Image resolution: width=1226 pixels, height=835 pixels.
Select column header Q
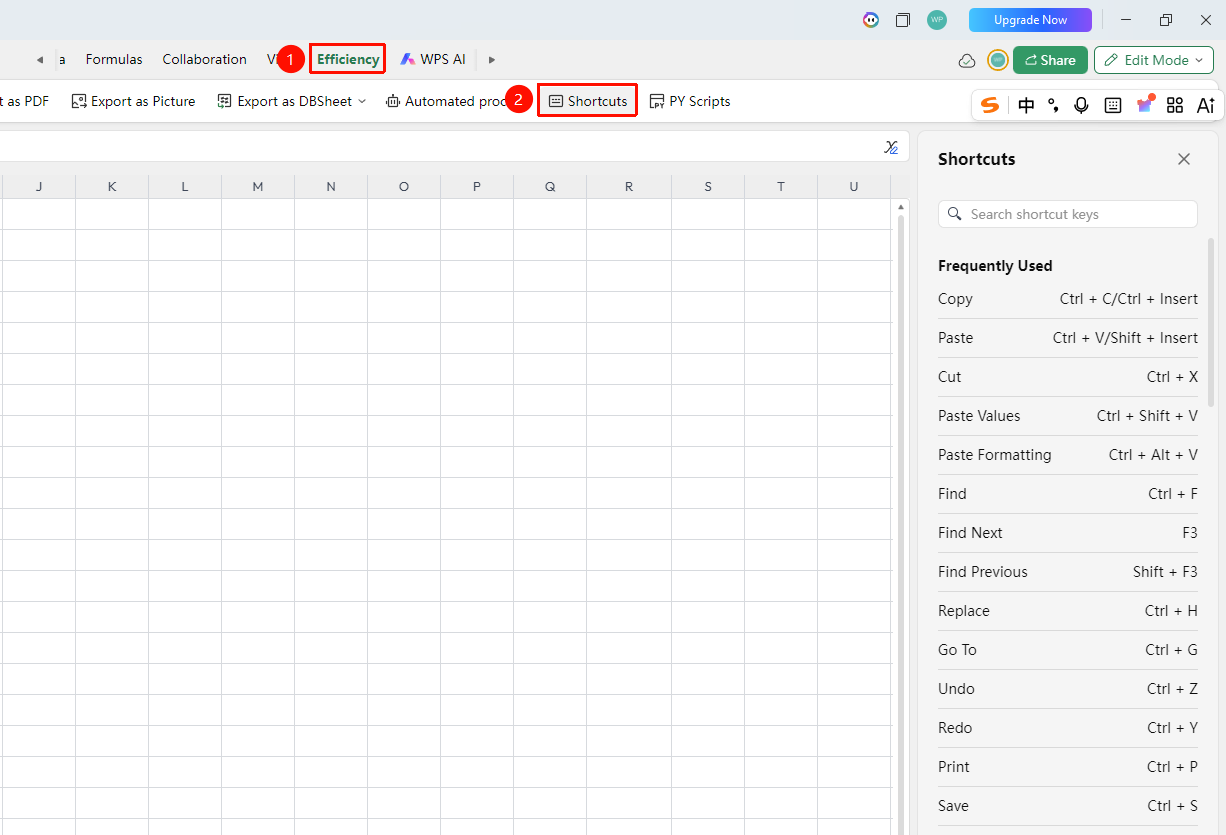pos(550,187)
